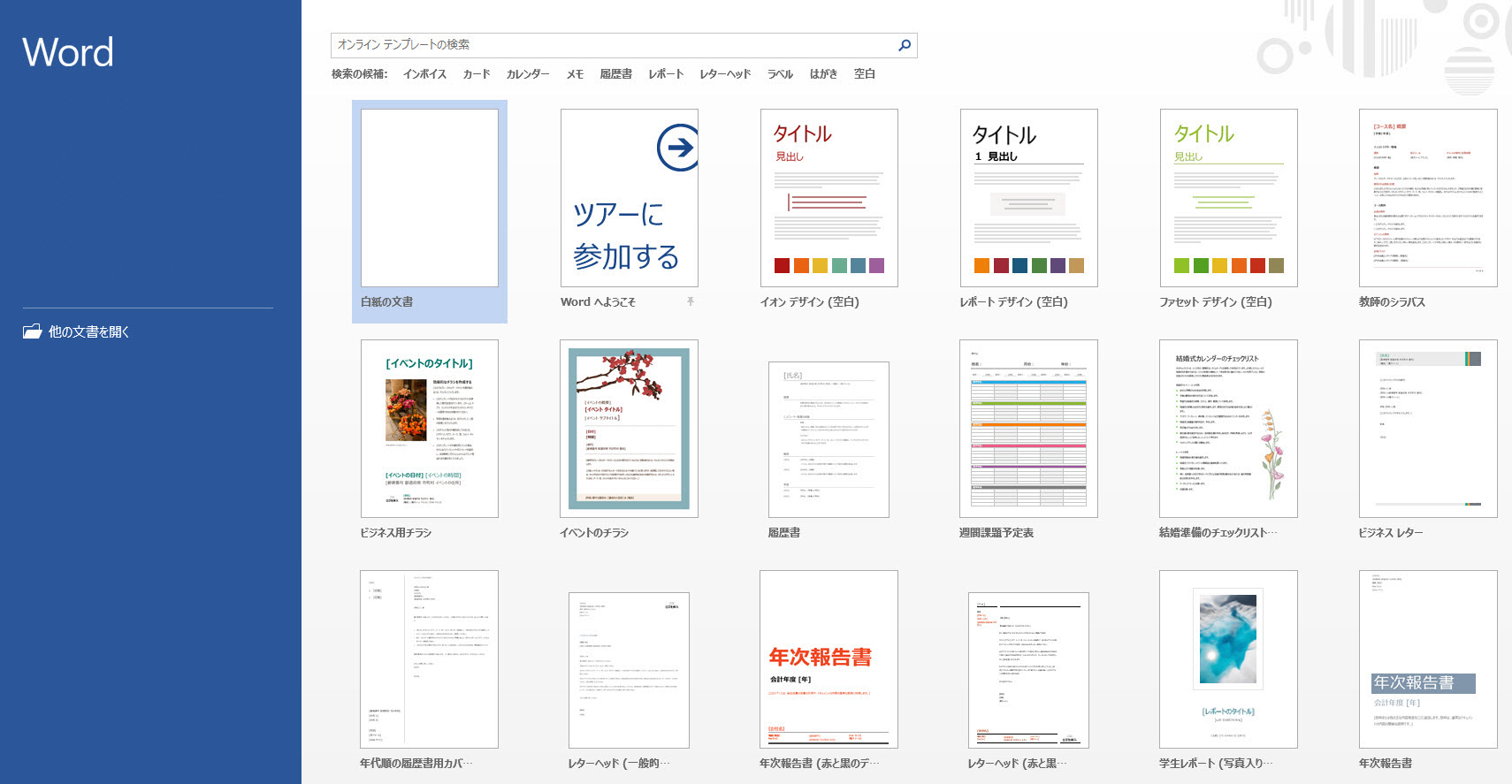Open the 年次報告書 (赤と黒のデ… template
Image resolution: width=1512 pixels, height=784 pixels.
click(x=829, y=659)
